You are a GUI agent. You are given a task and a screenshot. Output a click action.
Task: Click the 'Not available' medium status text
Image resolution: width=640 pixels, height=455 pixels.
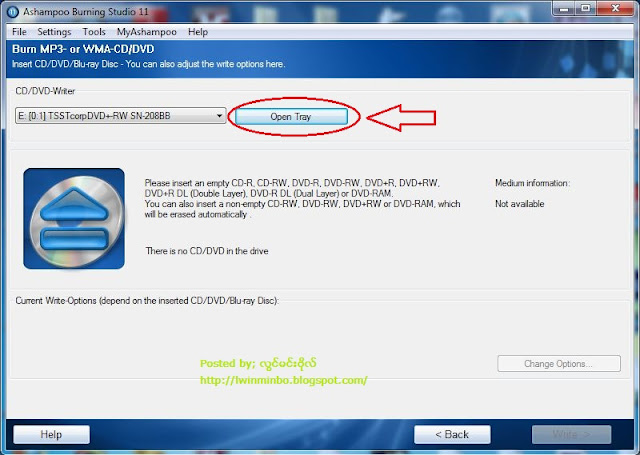coord(520,204)
